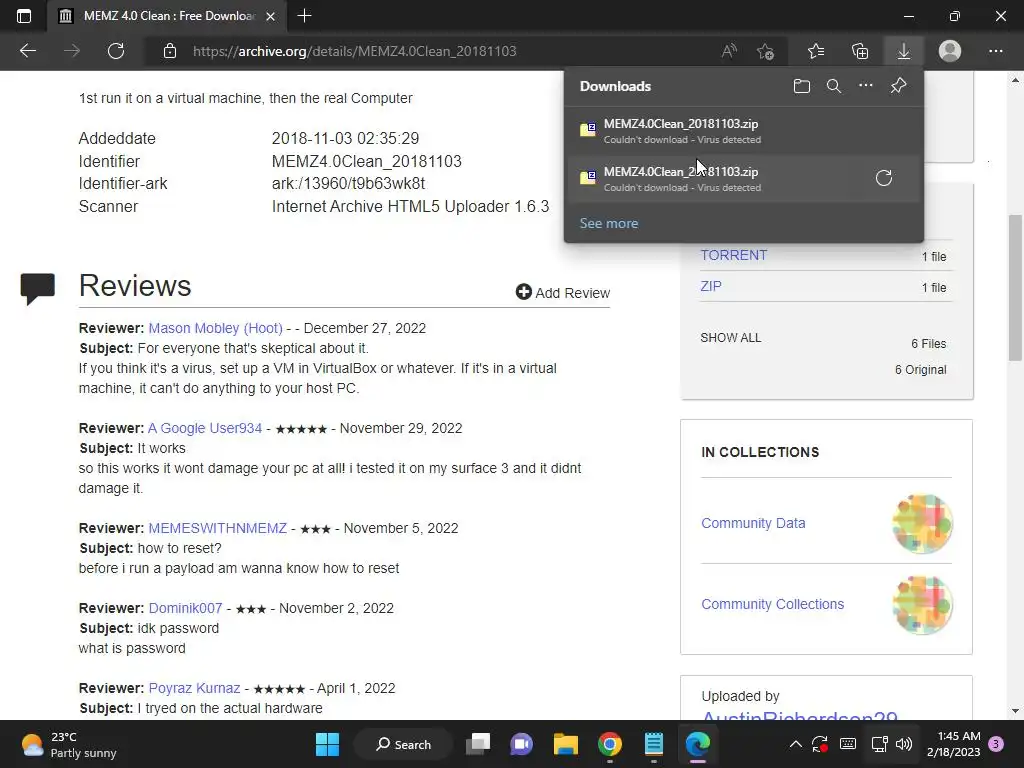Viewport: 1024px width, 768px height.
Task: Open a new browser tab
Action: pos(304,16)
